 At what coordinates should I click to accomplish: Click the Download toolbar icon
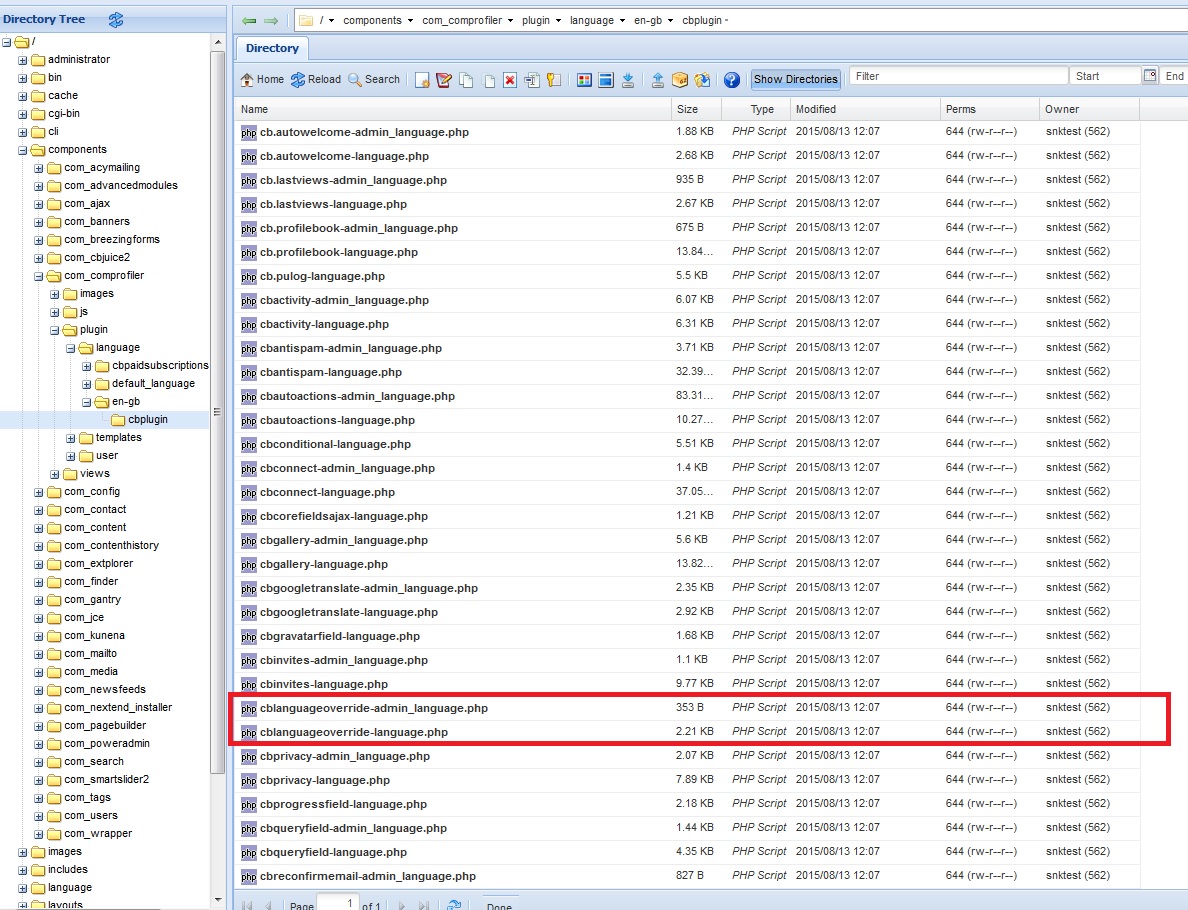click(628, 80)
